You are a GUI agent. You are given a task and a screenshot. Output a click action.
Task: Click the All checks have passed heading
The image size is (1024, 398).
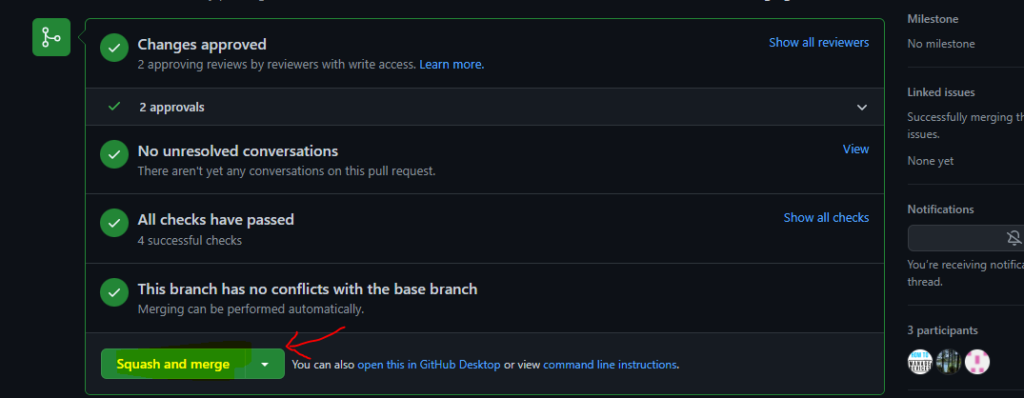click(x=216, y=220)
